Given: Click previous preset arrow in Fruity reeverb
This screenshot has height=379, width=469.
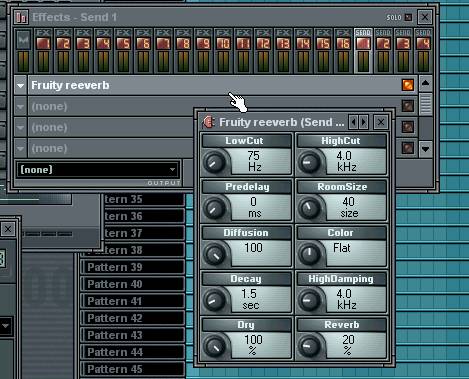Looking at the screenshot, I should pos(353,122).
